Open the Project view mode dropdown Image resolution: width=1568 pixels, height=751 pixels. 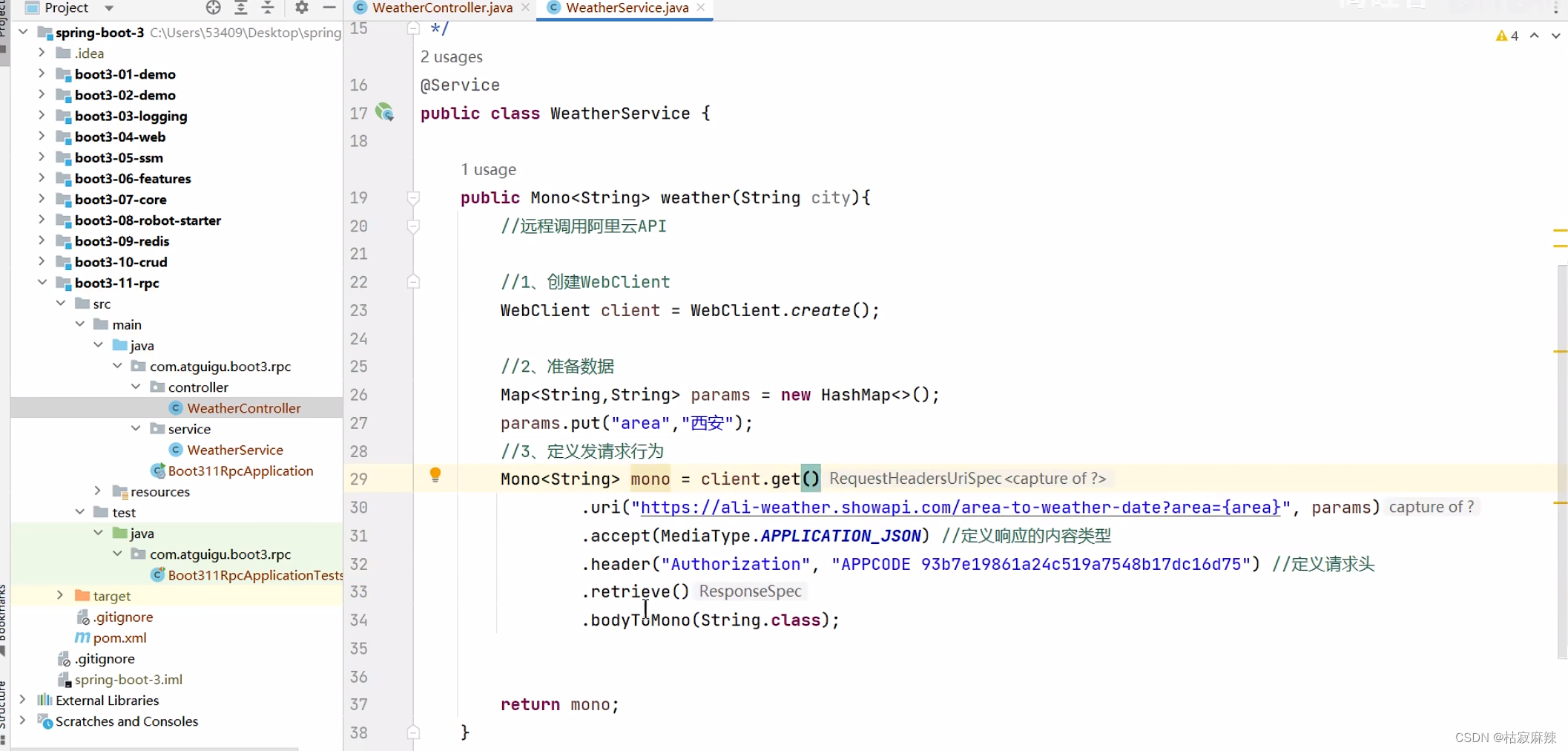(108, 8)
